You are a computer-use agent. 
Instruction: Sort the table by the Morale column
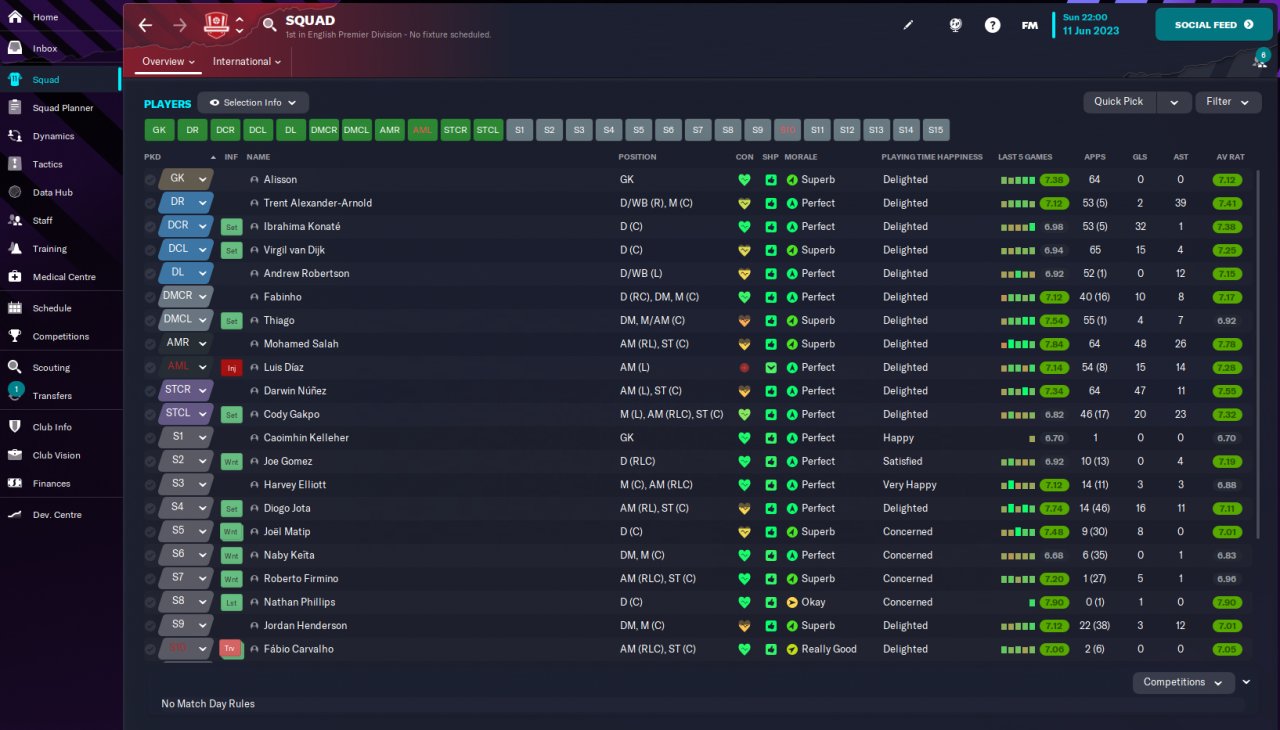[x=801, y=157]
